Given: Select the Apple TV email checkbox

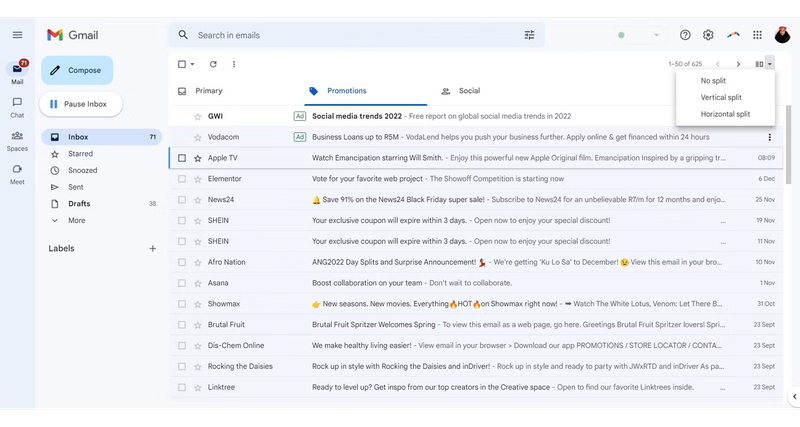Looking at the screenshot, I should tap(182, 158).
